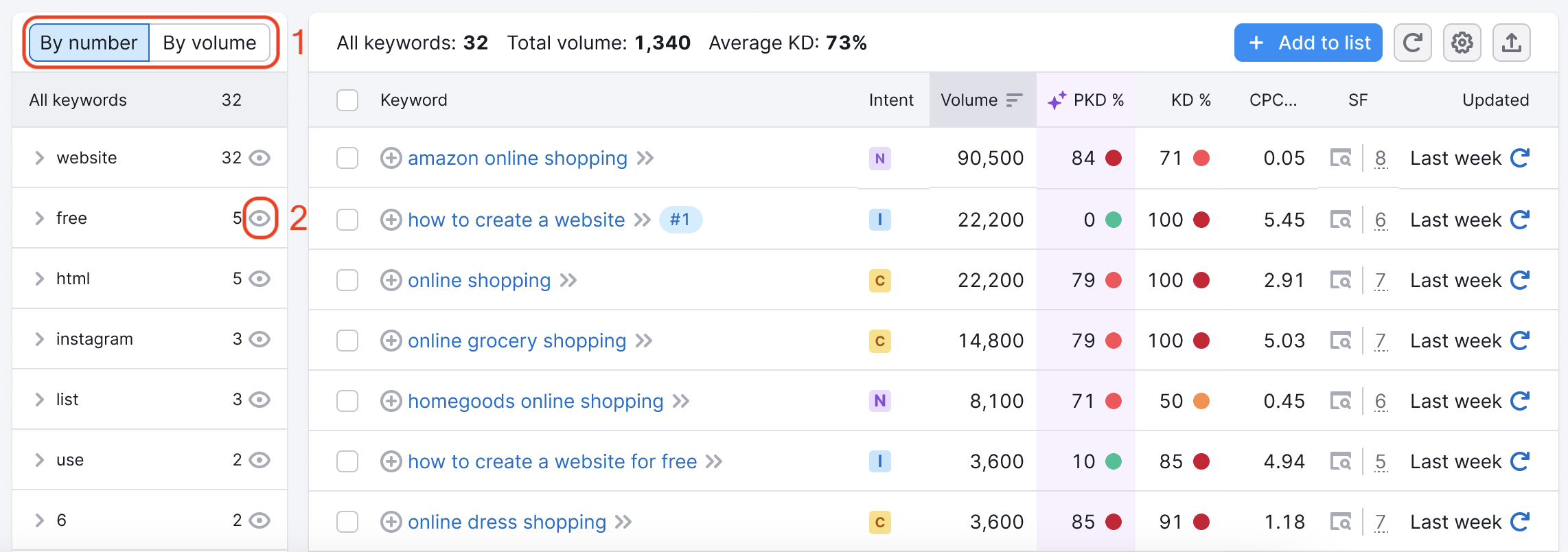Expand the instagram keyword group
This screenshot has height=552, width=1568.
(39, 339)
